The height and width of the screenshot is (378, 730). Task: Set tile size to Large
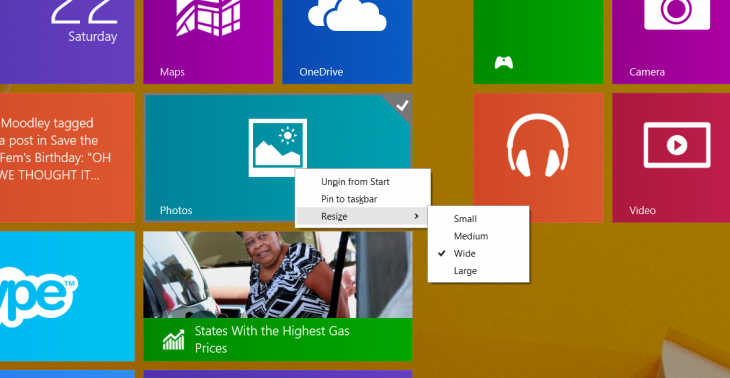pos(478,270)
